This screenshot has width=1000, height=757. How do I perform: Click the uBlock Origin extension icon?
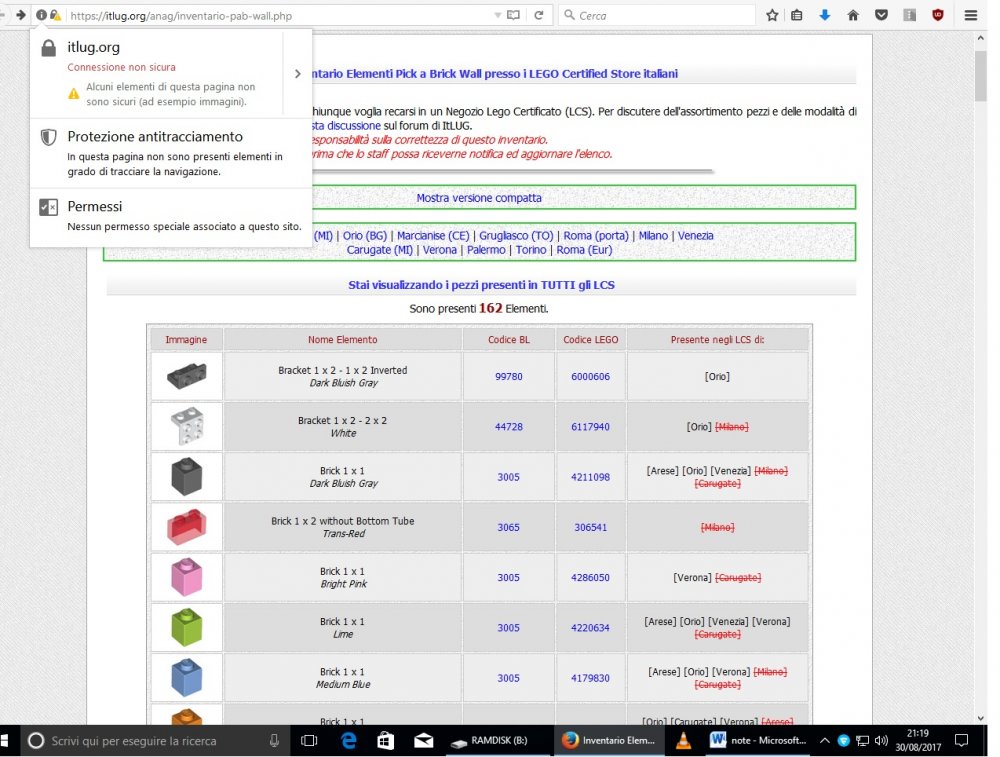click(x=938, y=15)
